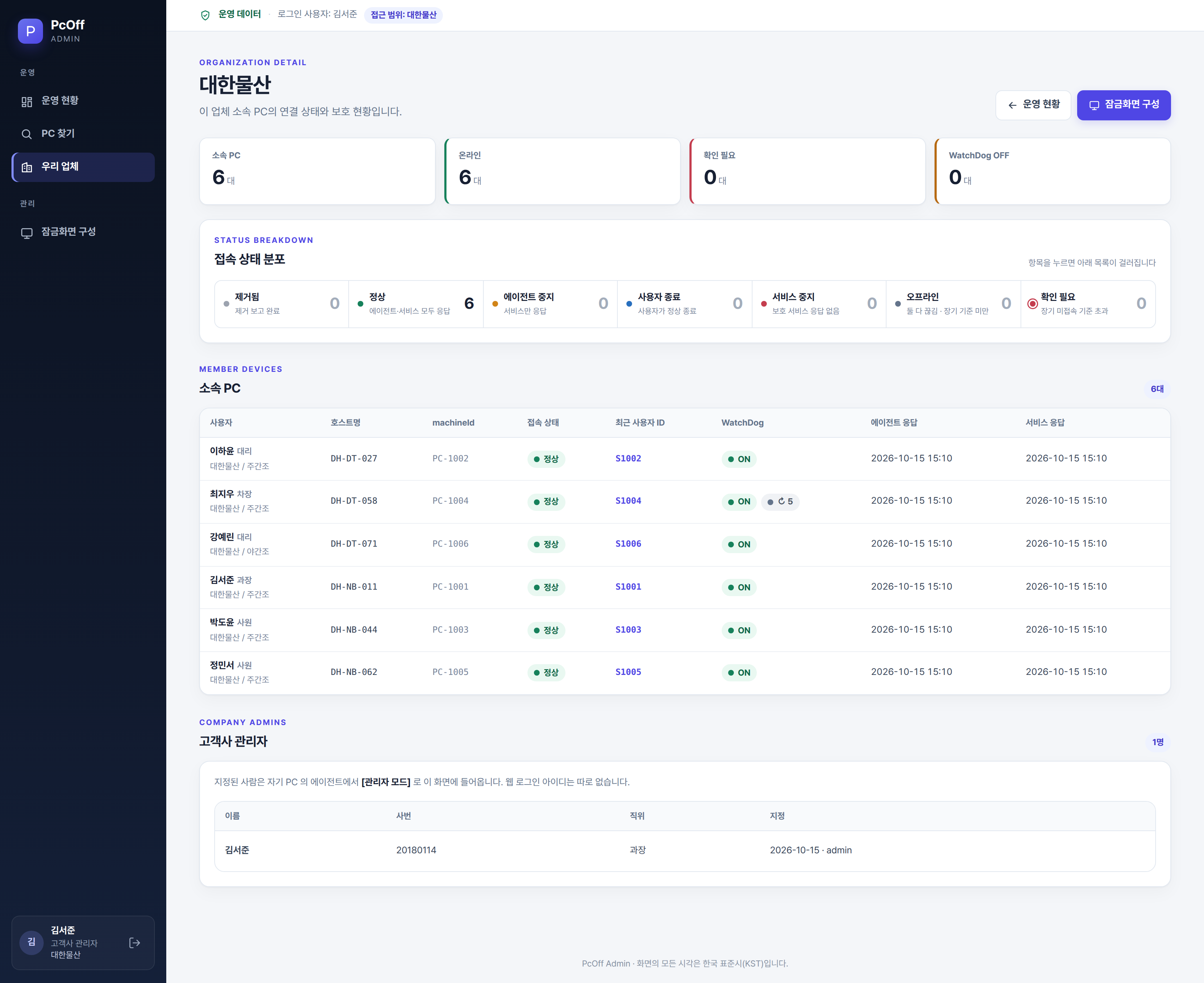The width and height of the screenshot is (1204, 983).
Task: Click the 1명 admin count badge
Action: click(x=1157, y=742)
